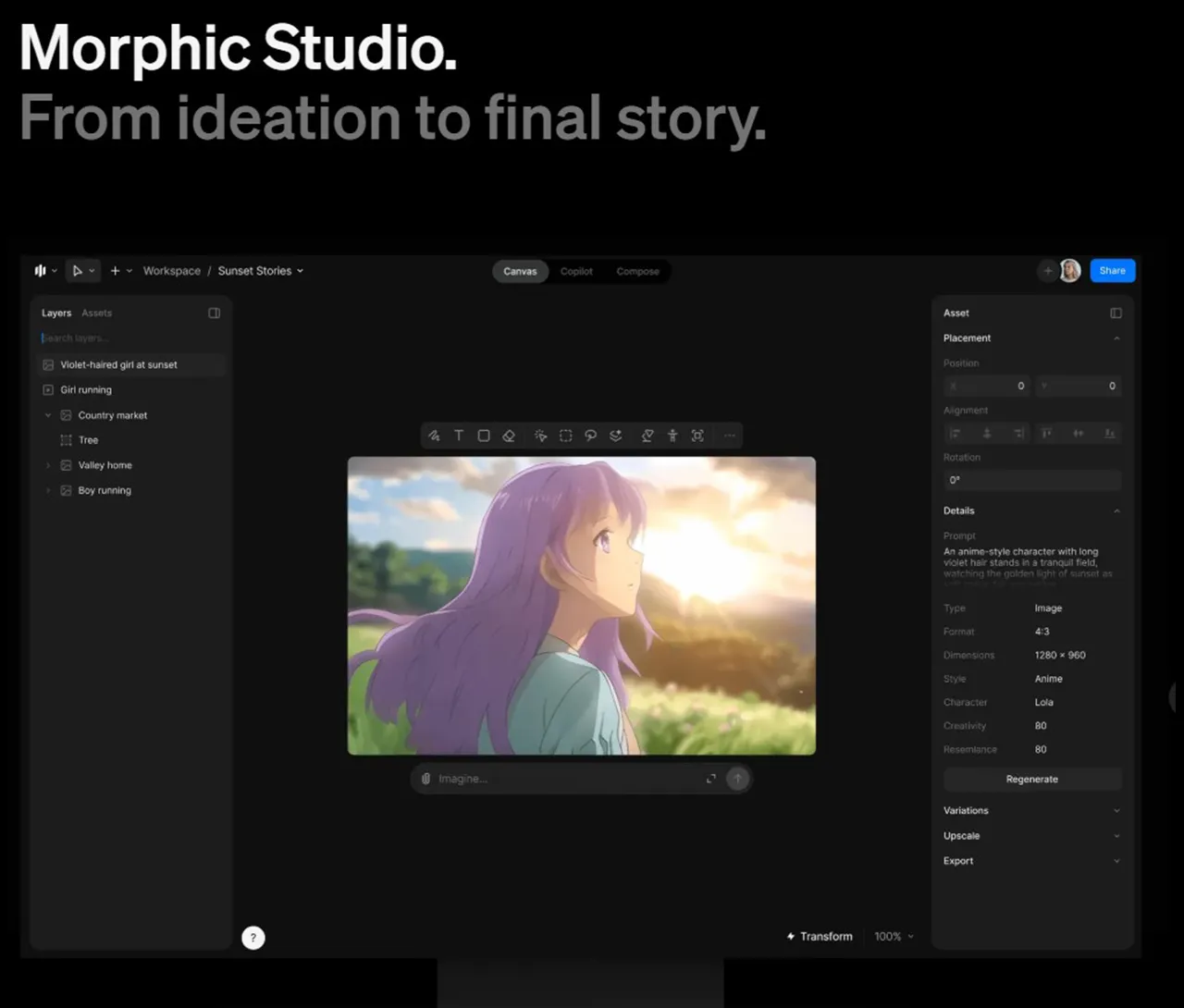Switch to the Assets tab in the left panel
Viewport: 1184px width, 1008px height.
pos(96,313)
